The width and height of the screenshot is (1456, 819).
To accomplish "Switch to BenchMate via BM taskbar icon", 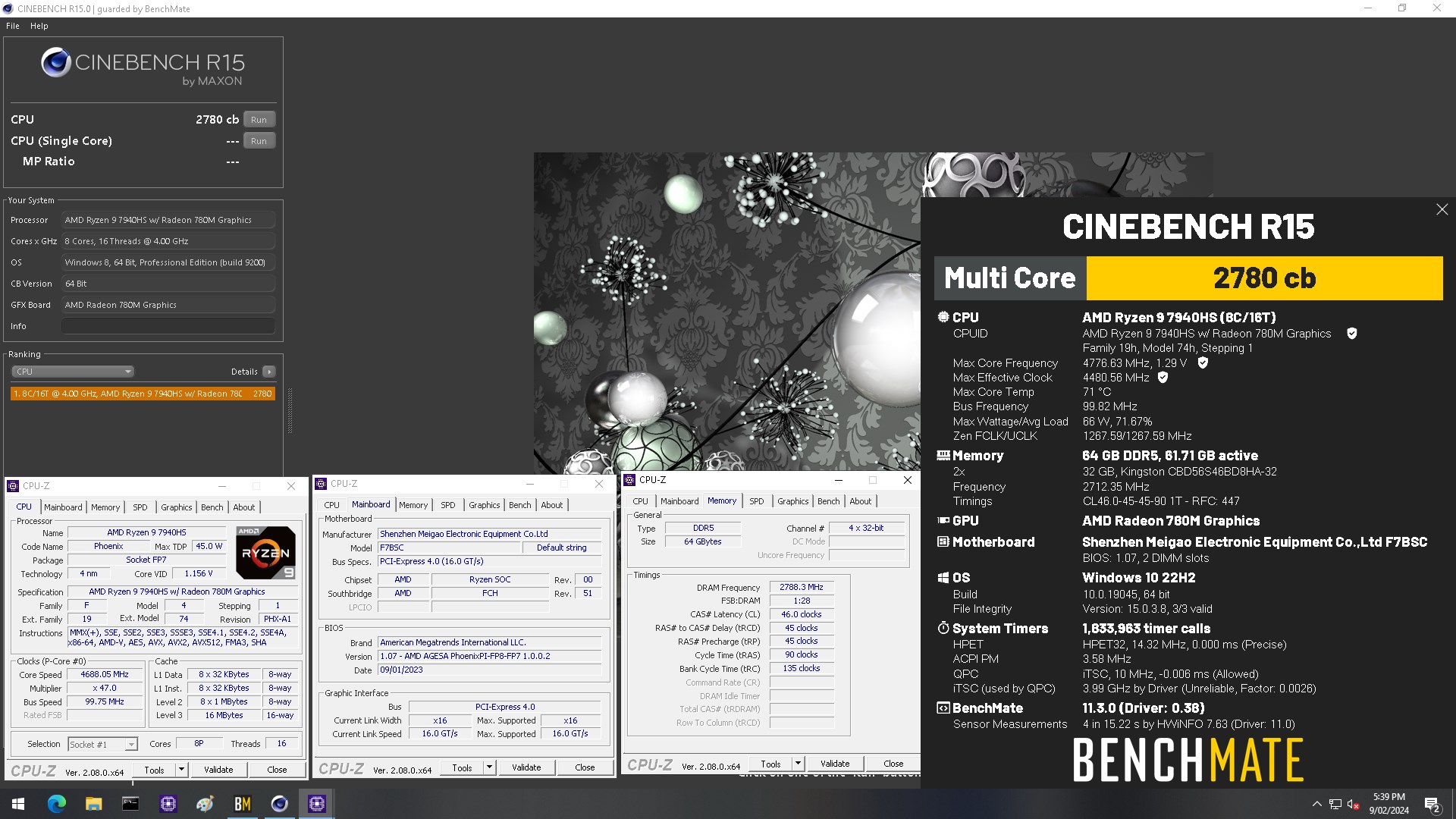I will point(243,804).
